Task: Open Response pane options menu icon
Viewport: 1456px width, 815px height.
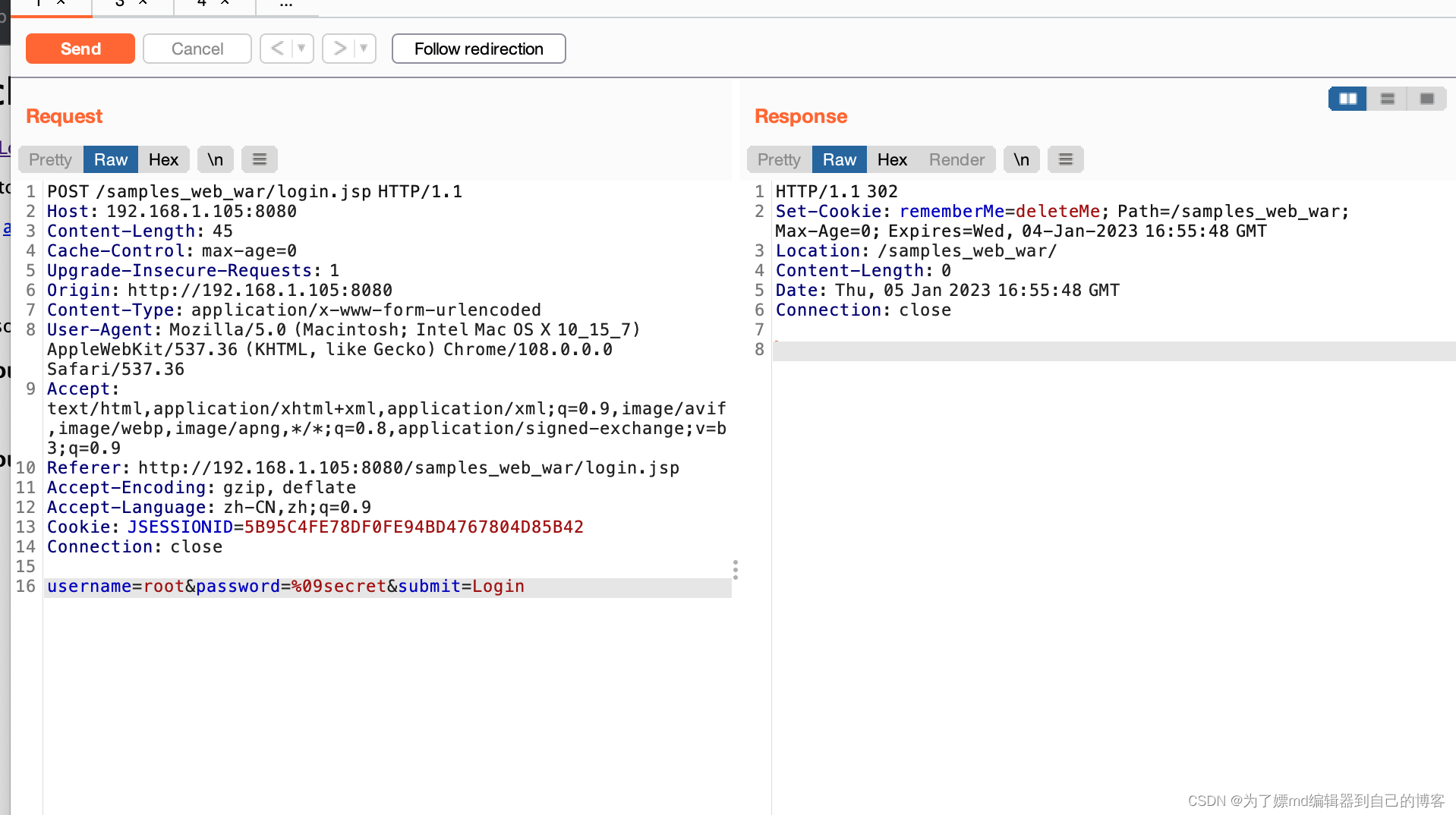Action: (1066, 159)
